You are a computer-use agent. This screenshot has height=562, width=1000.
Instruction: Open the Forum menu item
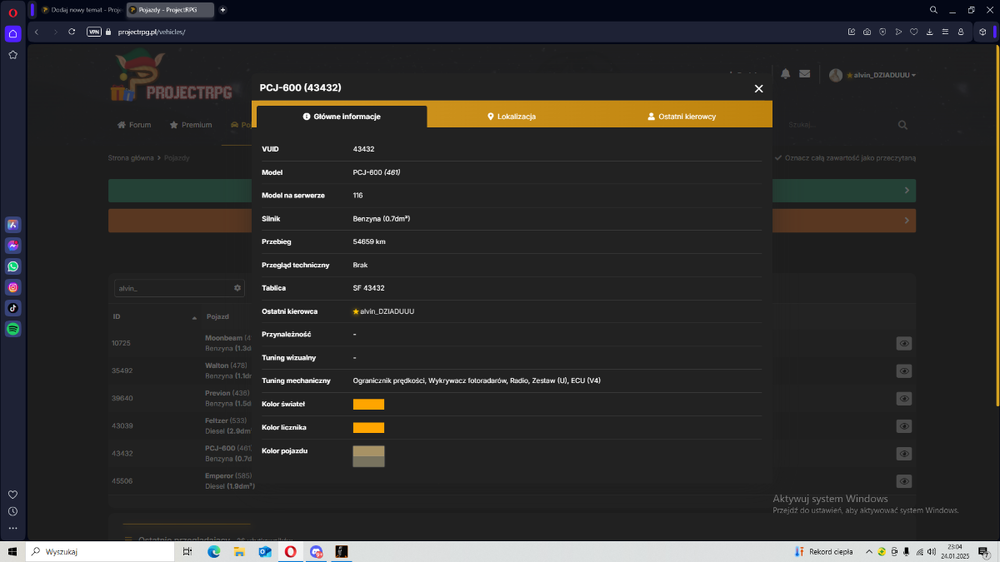(x=135, y=125)
